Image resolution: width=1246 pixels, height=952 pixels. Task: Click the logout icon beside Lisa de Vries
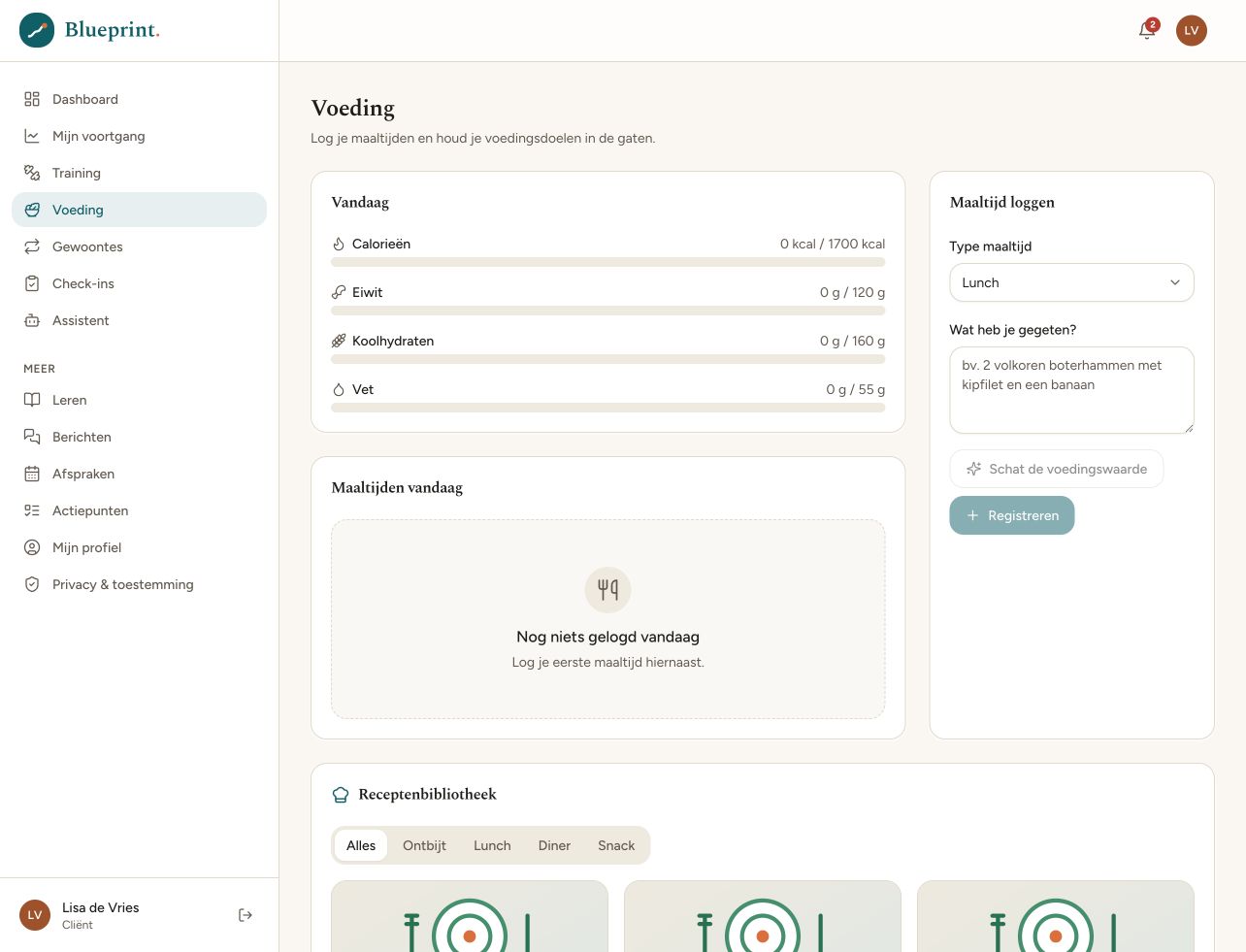[x=246, y=915]
